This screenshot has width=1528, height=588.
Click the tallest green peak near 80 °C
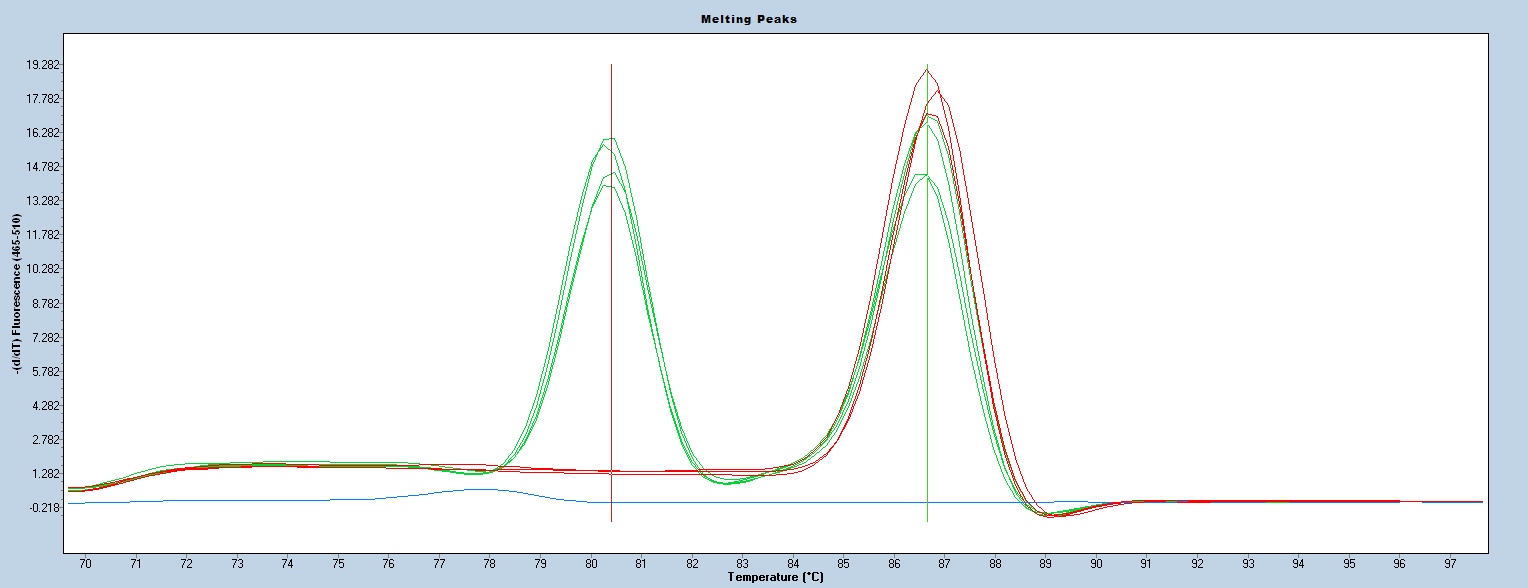[609, 139]
